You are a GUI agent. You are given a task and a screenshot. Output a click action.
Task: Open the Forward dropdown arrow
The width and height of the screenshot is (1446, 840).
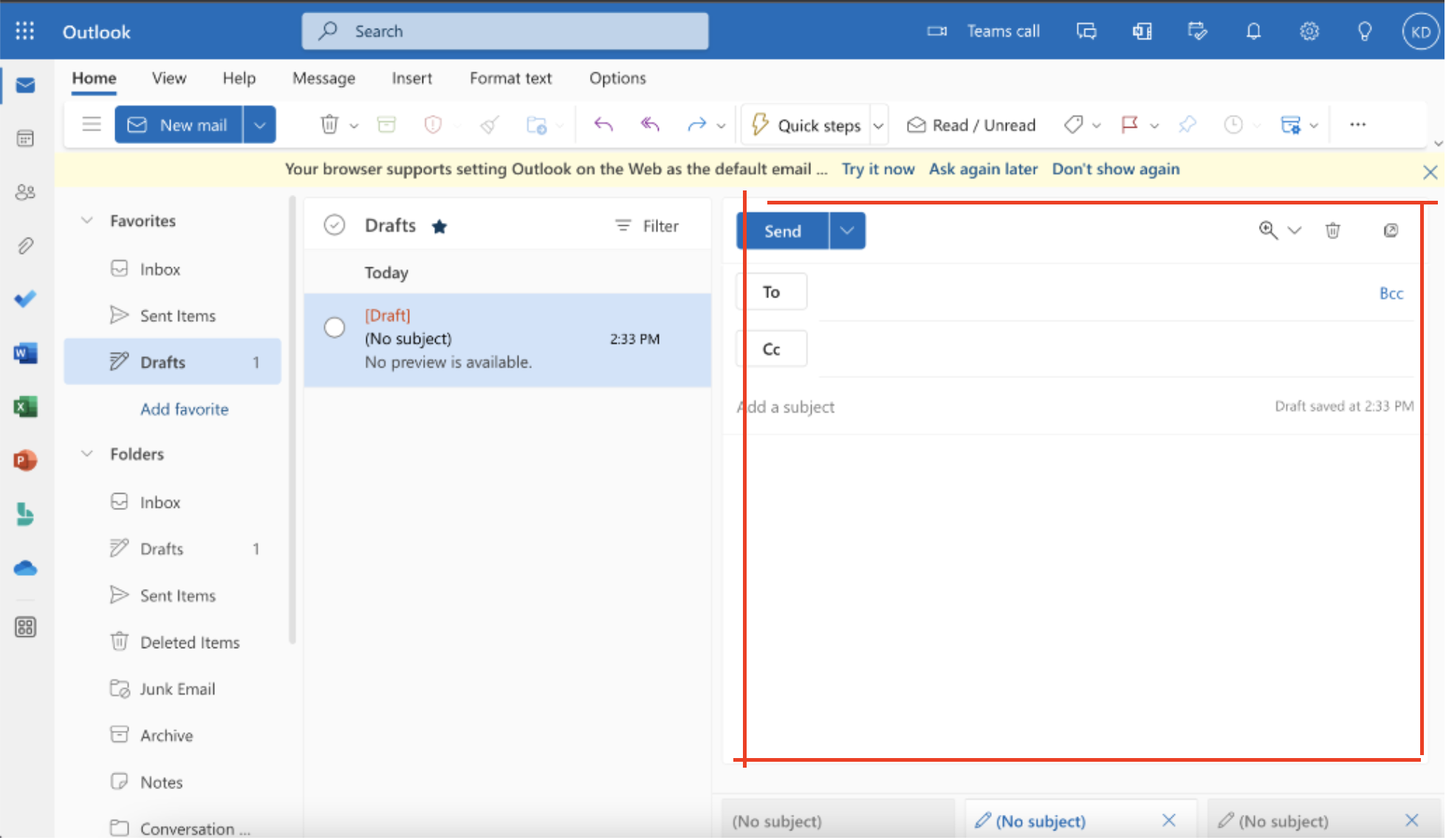(721, 125)
